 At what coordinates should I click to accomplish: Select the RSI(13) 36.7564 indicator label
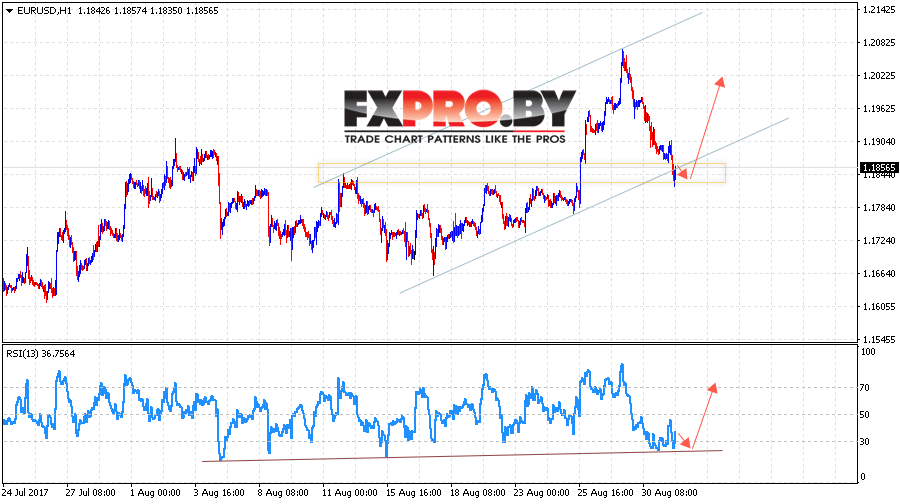[x=40, y=354]
